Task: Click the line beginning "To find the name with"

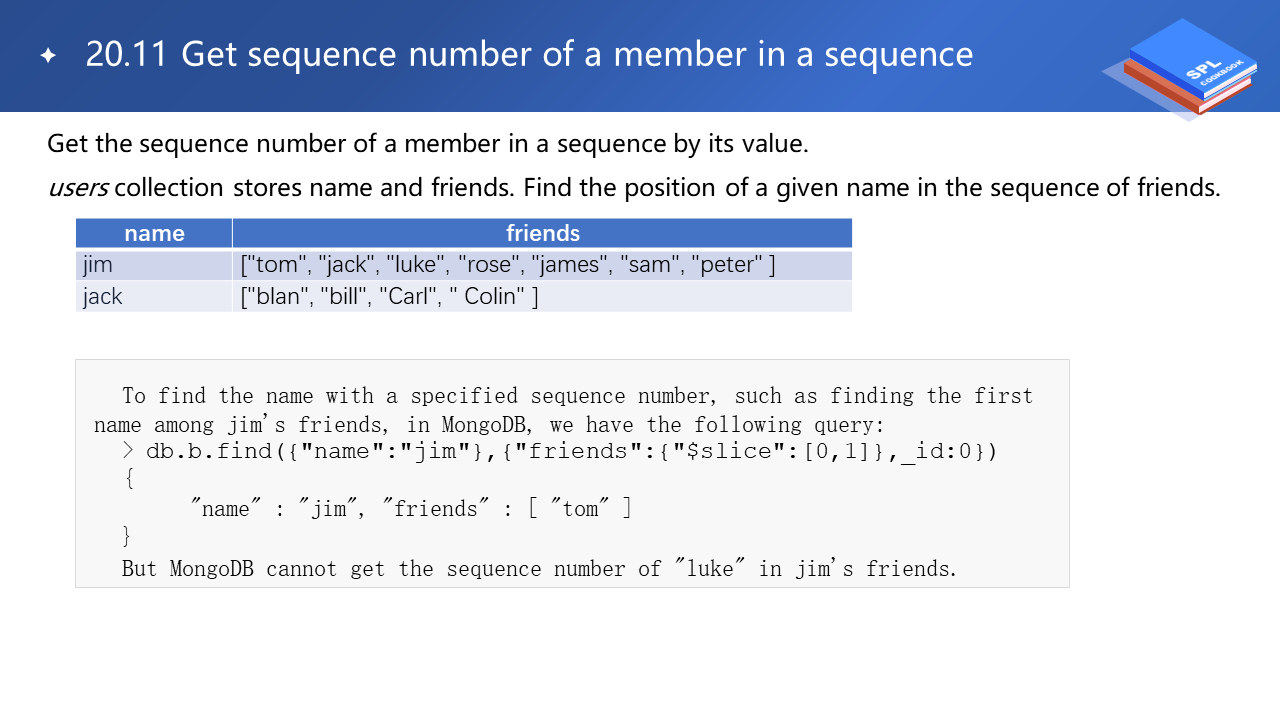Action: (x=577, y=396)
